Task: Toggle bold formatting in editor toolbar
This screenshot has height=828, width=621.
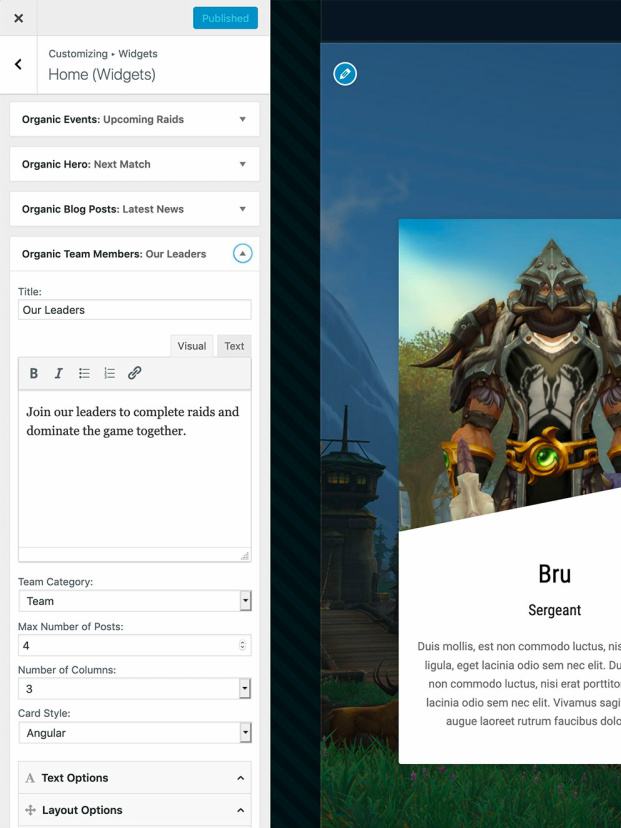Action: pos(34,373)
